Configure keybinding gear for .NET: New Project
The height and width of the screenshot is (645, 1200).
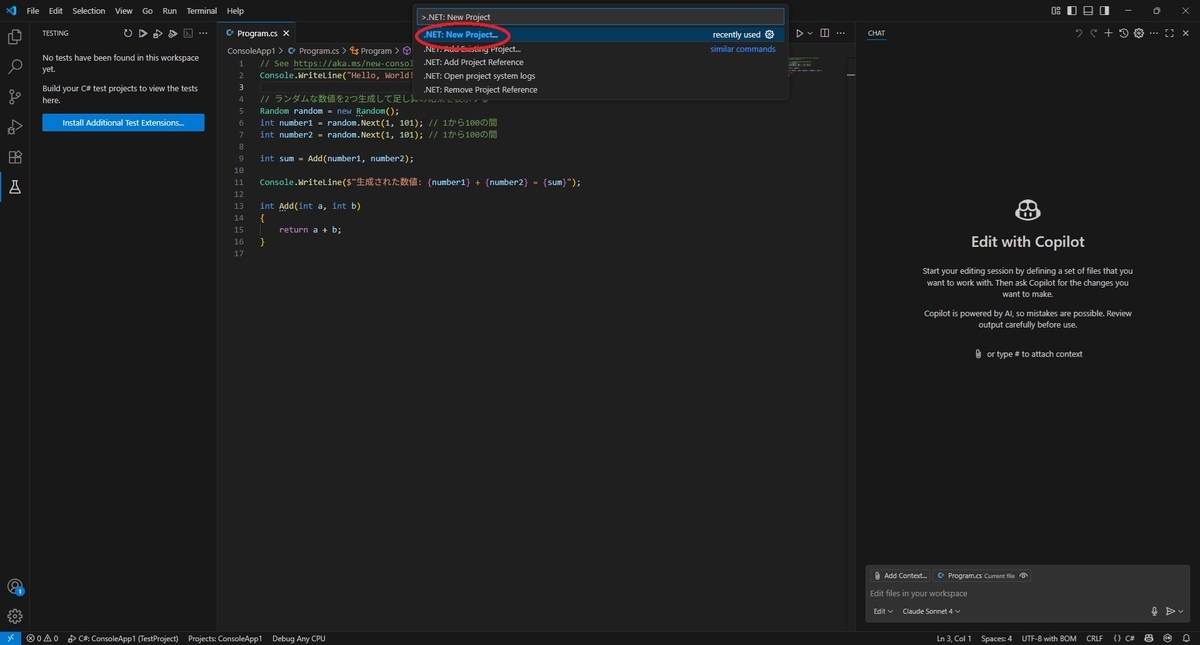pos(769,35)
